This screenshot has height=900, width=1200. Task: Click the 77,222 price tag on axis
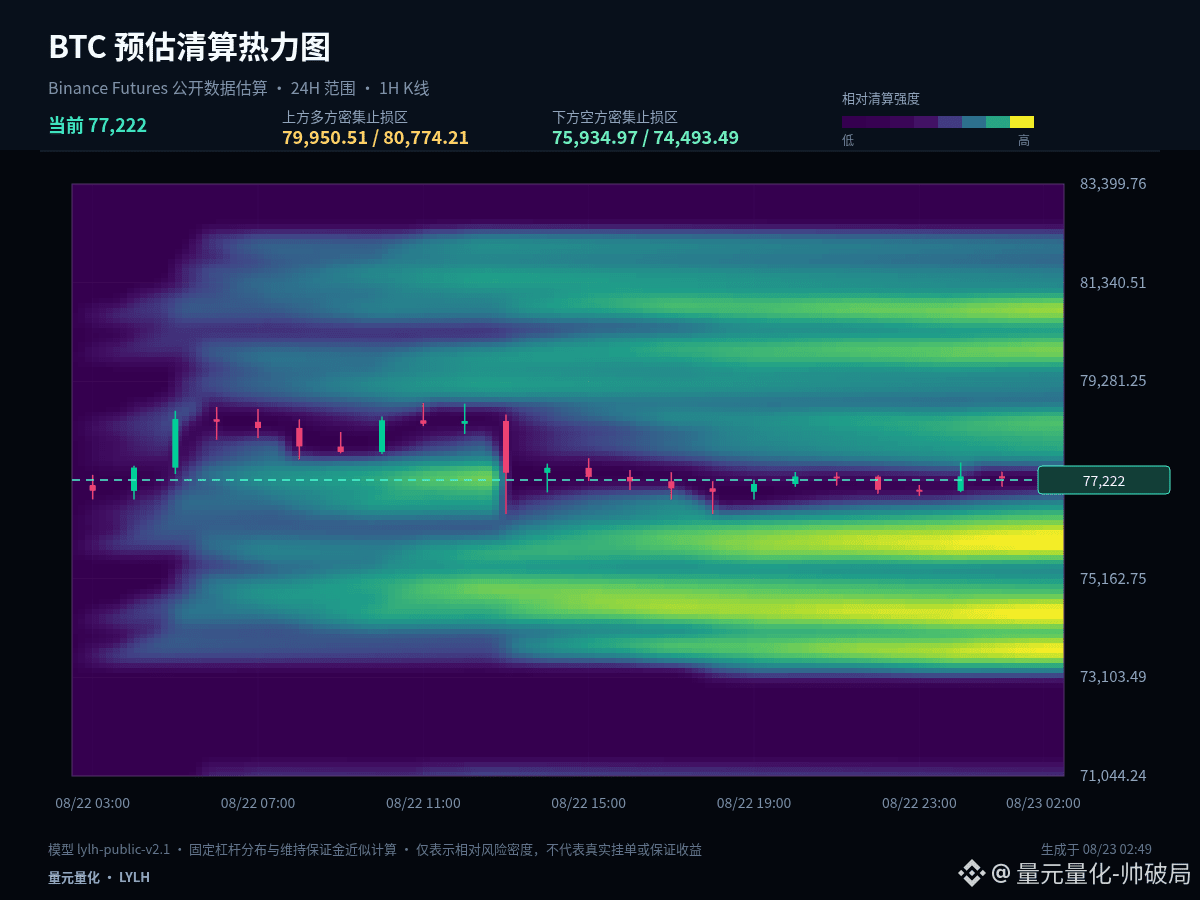point(1104,481)
